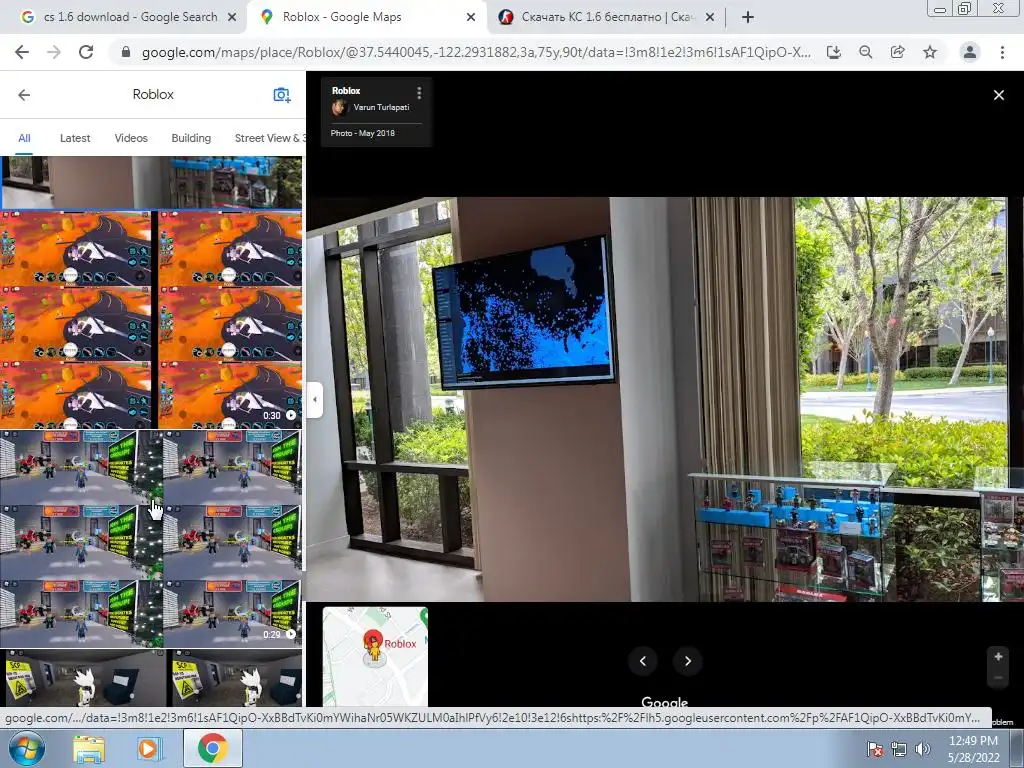Play the 0:29 Roblox city video thumbnail
Viewport: 1024px width, 768px height.
pyautogui.click(x=152, y=539)
